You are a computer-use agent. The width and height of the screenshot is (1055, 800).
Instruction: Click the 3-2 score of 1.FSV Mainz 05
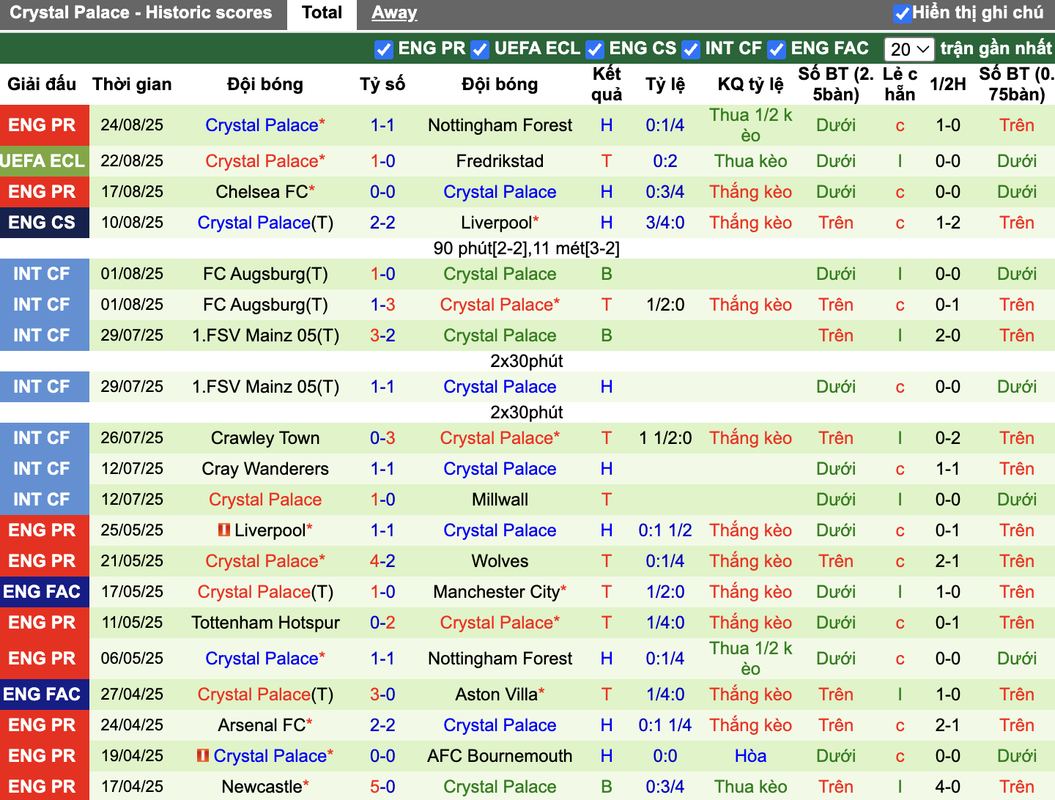(382, 335)
